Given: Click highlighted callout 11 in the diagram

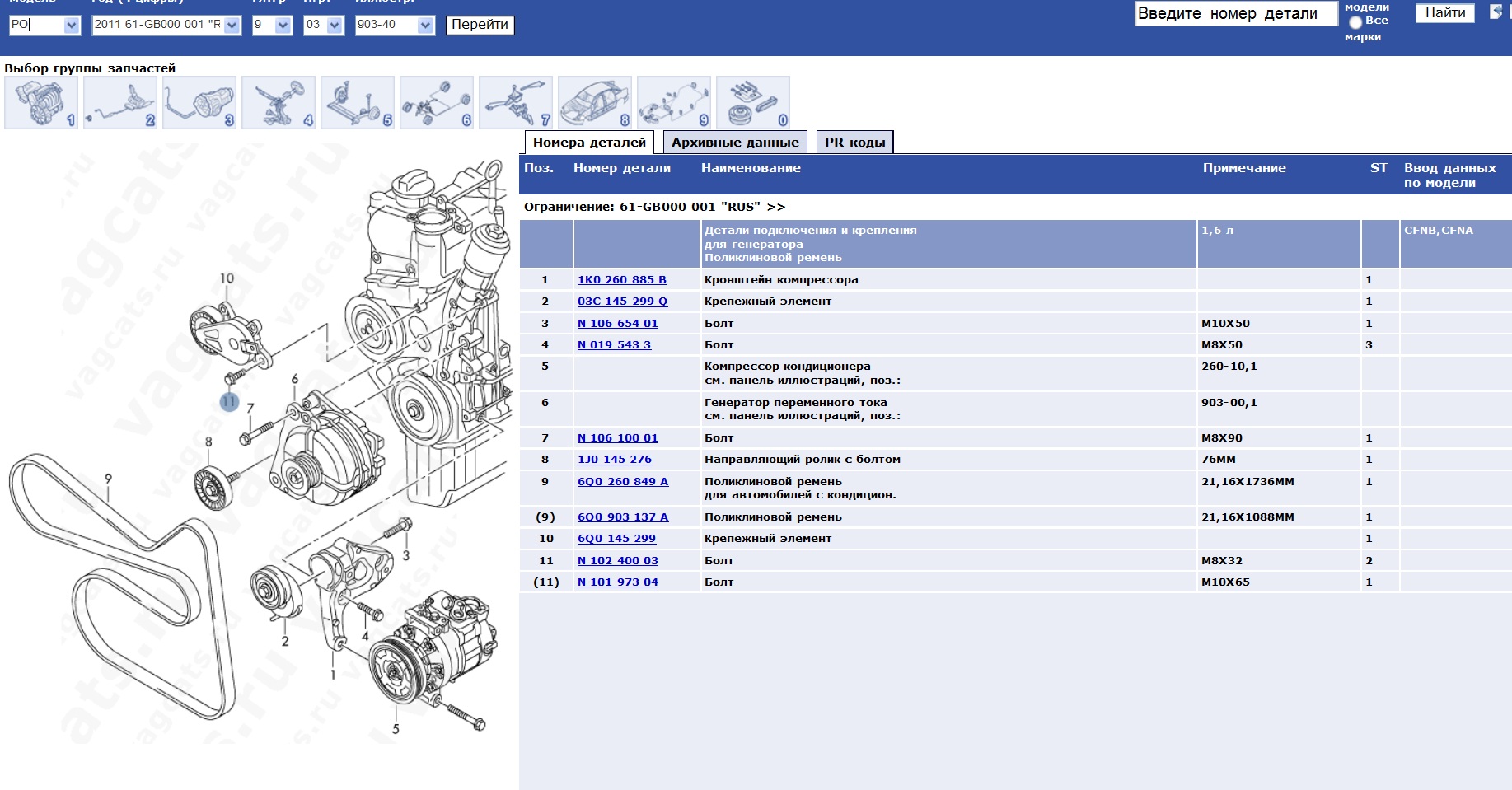Looking at the screenshot, I should [229, 402].
